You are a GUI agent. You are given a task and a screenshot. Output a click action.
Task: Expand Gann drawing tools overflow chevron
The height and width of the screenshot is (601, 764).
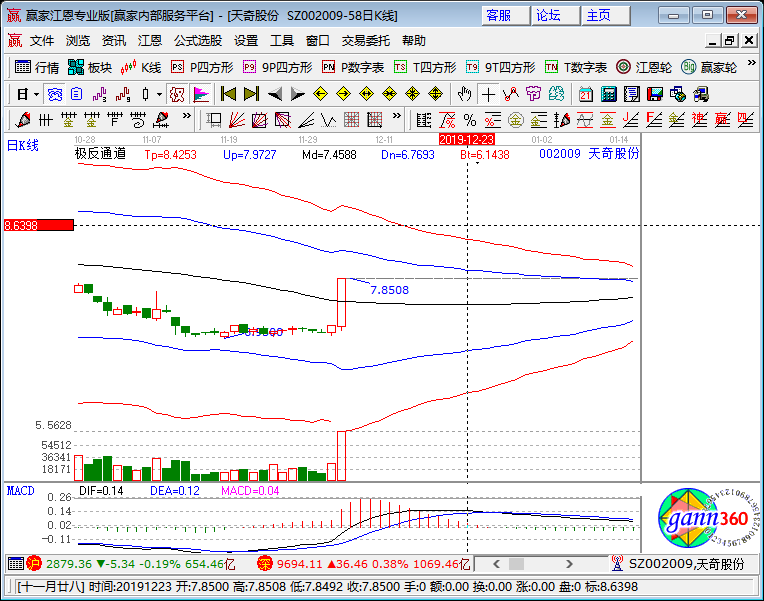point(397,116)
